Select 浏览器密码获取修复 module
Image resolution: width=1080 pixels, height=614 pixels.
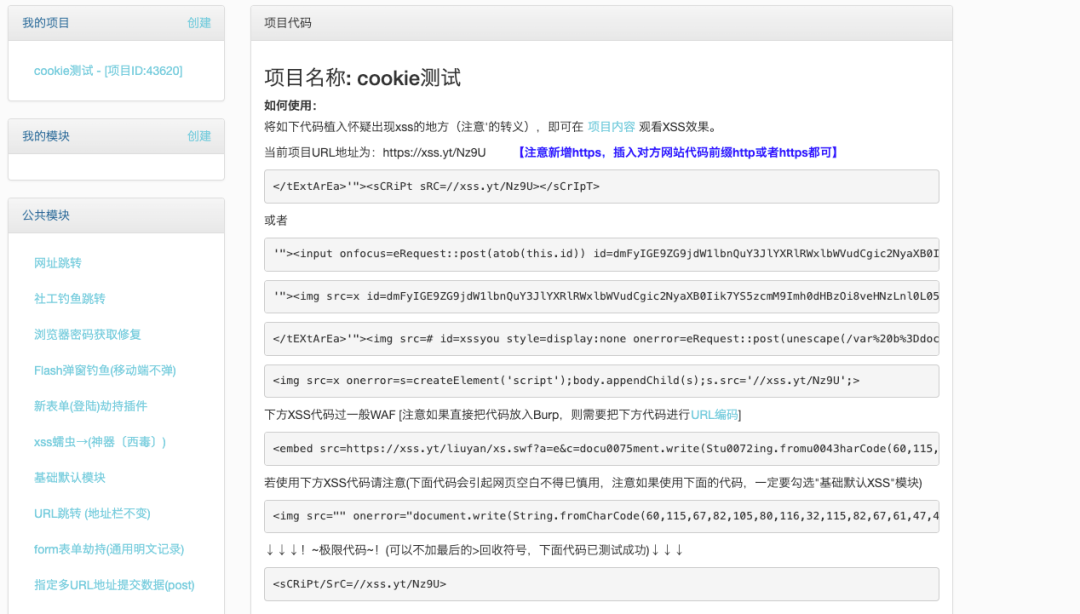click(x=87, y=334)
